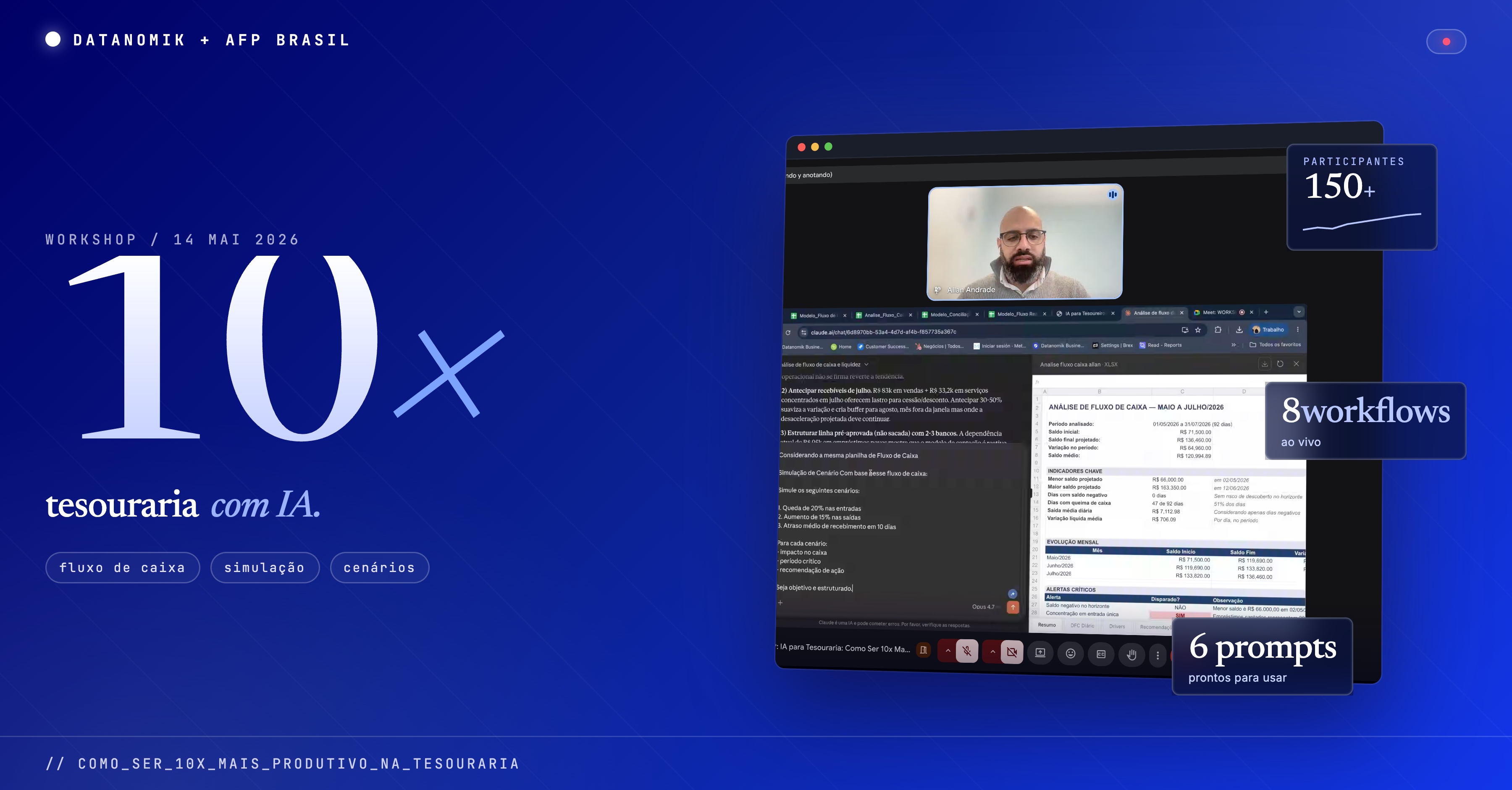The image size is (1512, 790).
Task: Unmute the microphone in Meet
Action: (967, 651)
